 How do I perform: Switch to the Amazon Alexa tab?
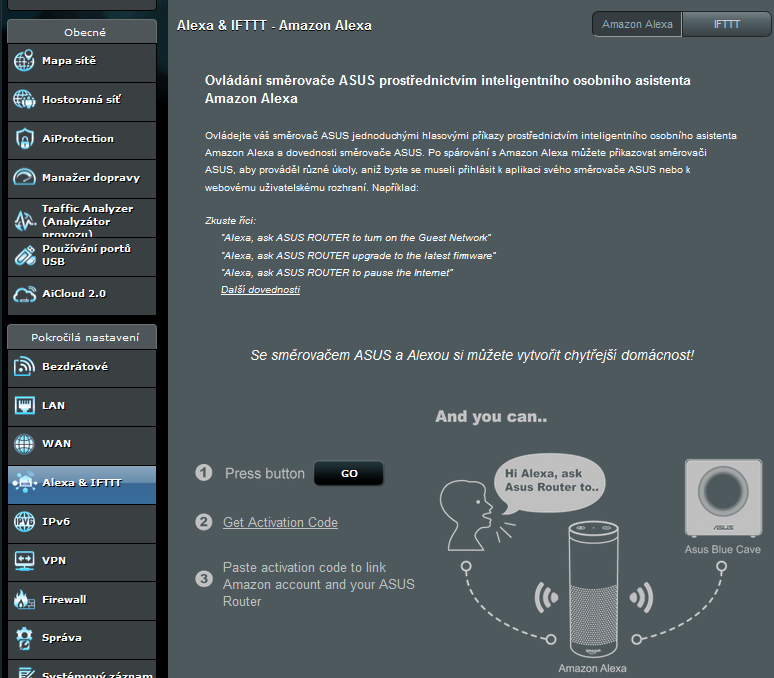coord(637,24)
